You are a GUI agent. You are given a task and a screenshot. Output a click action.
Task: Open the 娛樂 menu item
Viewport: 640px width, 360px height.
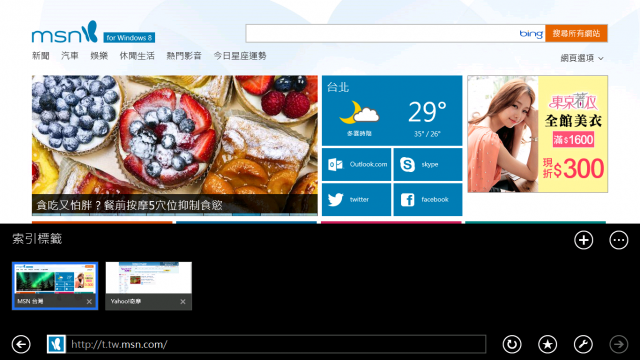99,56
